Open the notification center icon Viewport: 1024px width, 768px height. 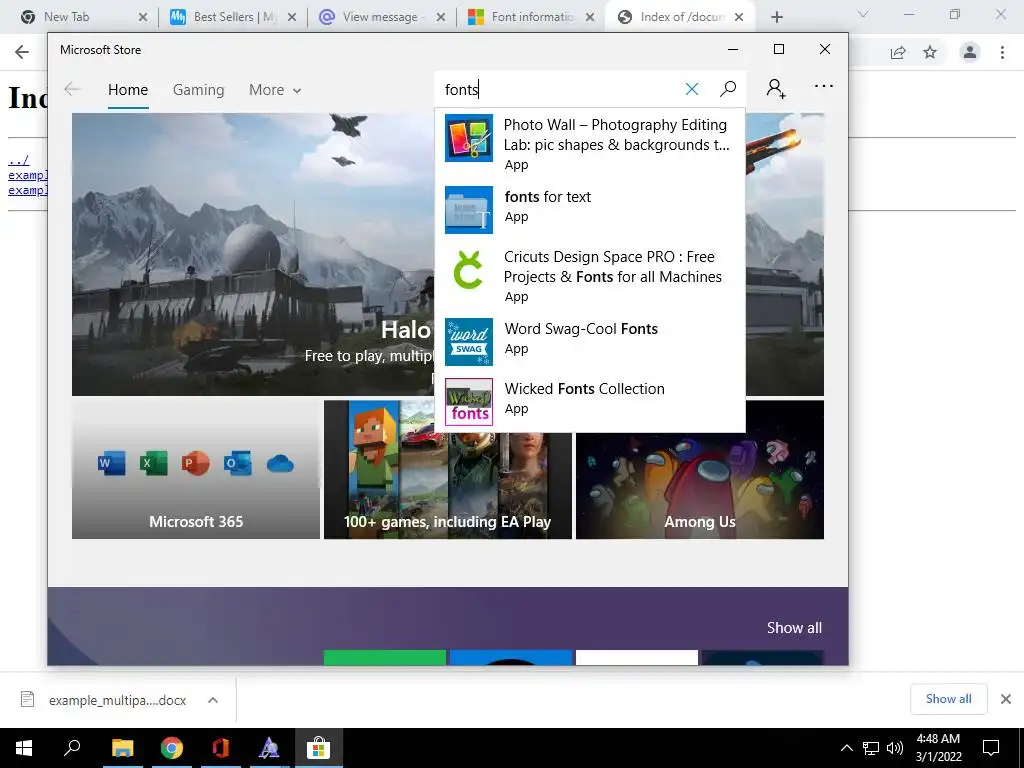click(991, 748)
